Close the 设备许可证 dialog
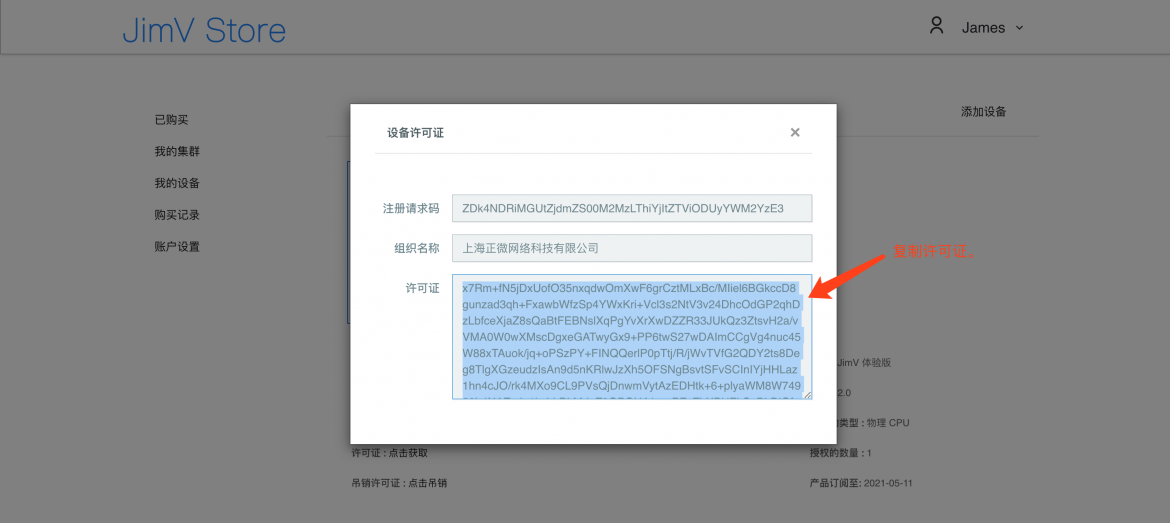Viewport: 1170px width, 523px height. [795, 132]
